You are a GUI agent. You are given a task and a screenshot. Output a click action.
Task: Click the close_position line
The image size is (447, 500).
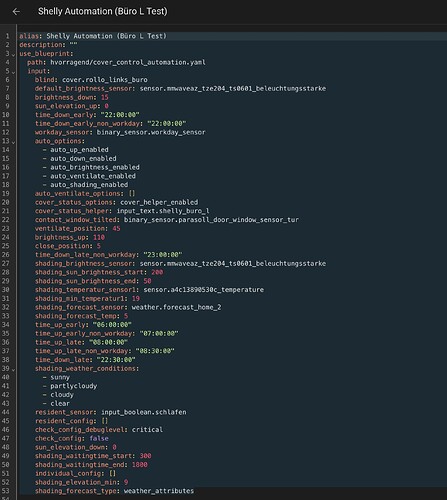click(68, 246)
